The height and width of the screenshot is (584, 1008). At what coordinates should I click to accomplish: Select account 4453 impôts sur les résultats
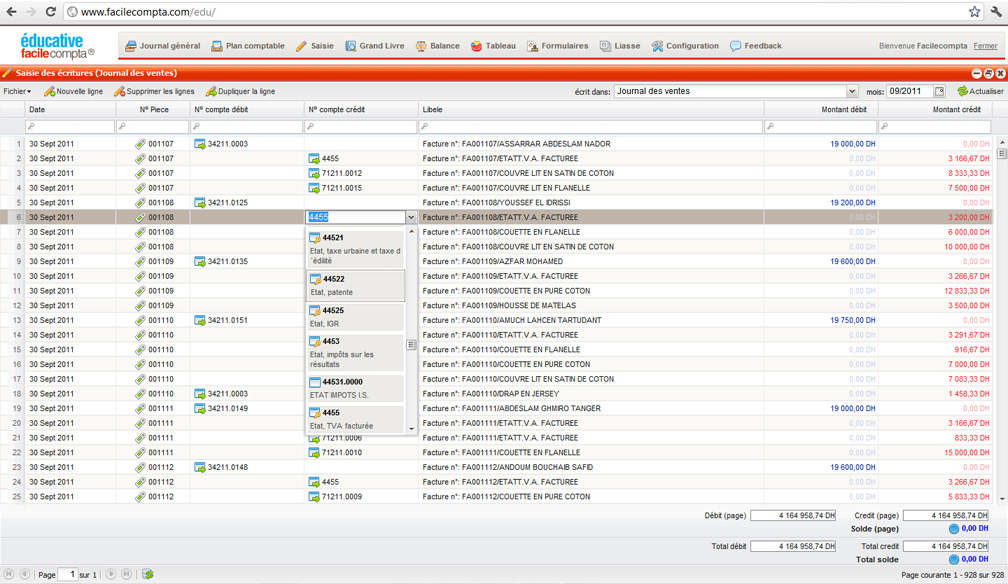pyautogui.click(x=356, y=352)
